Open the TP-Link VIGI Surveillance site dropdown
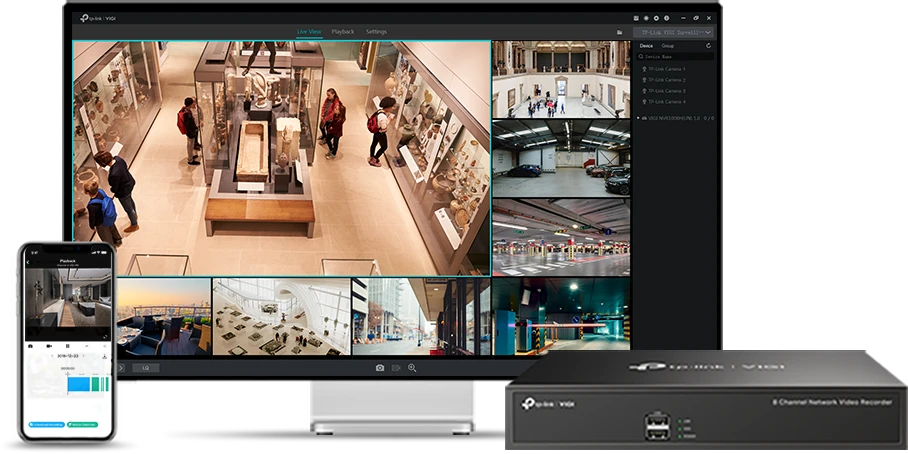 tap(673, 32)
